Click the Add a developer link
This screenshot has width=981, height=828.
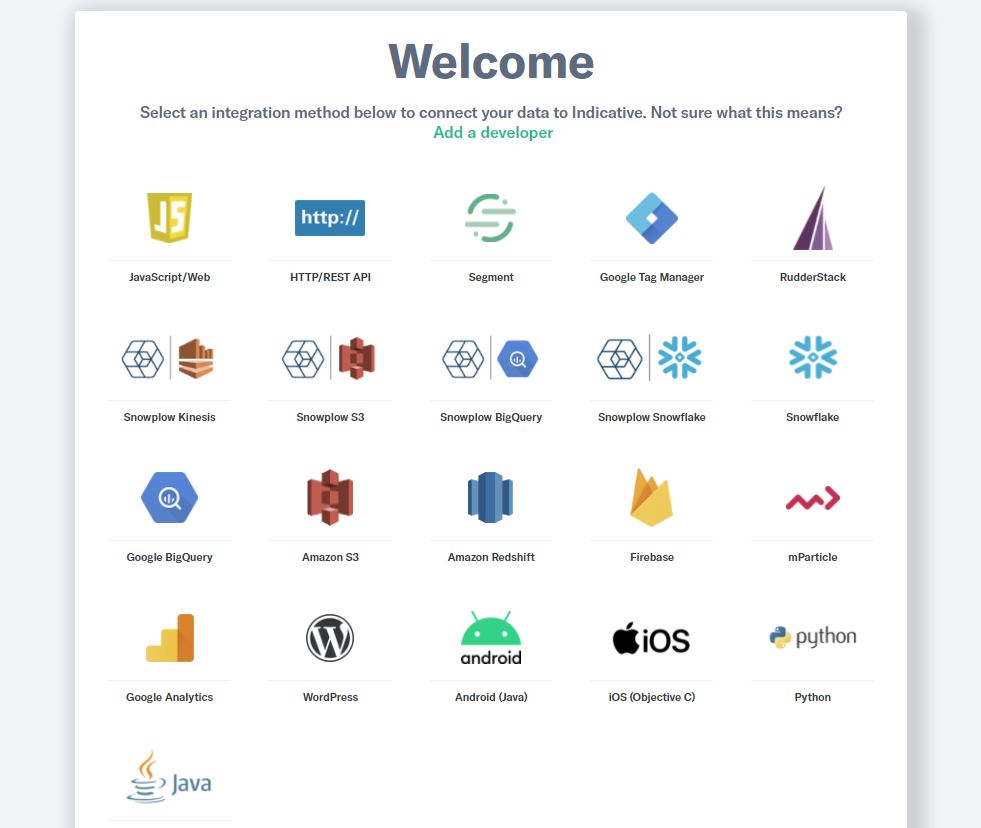click(x=493, y=133)
